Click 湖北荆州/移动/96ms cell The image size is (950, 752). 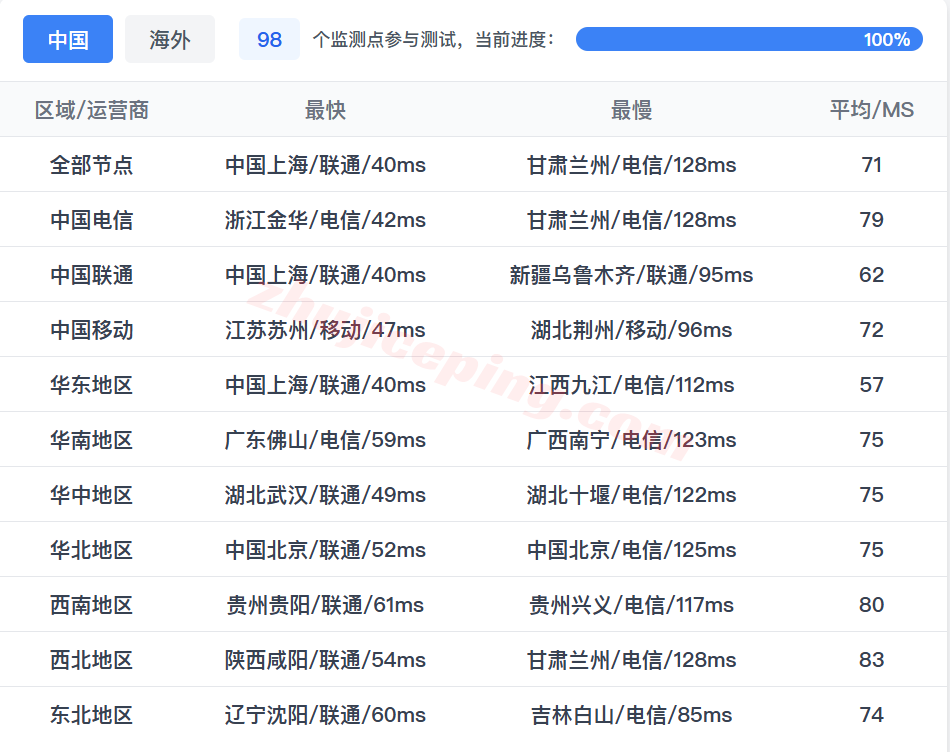(631, 330)
